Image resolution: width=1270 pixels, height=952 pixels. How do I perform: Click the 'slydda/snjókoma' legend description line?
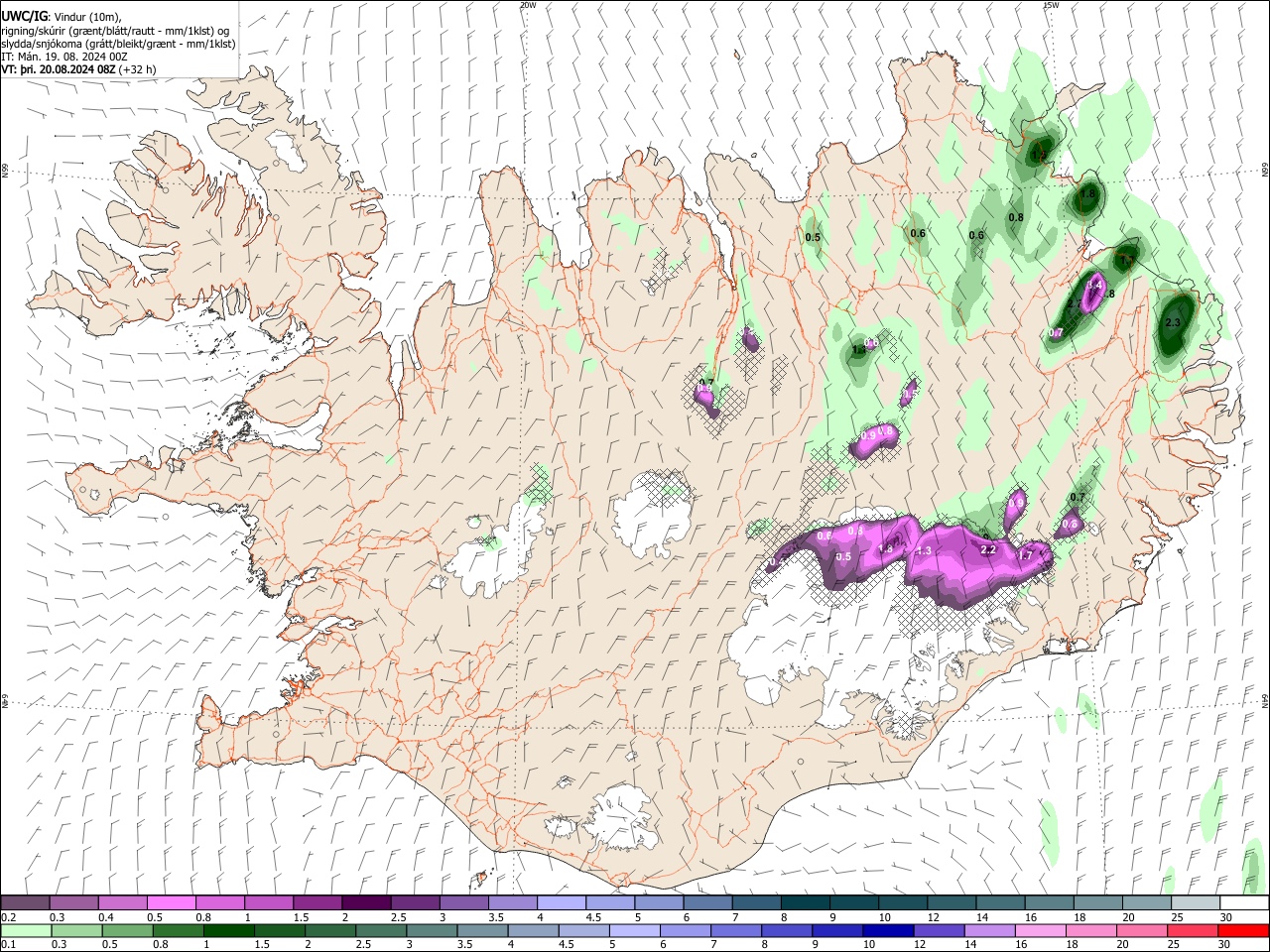(x=118, y=45)
